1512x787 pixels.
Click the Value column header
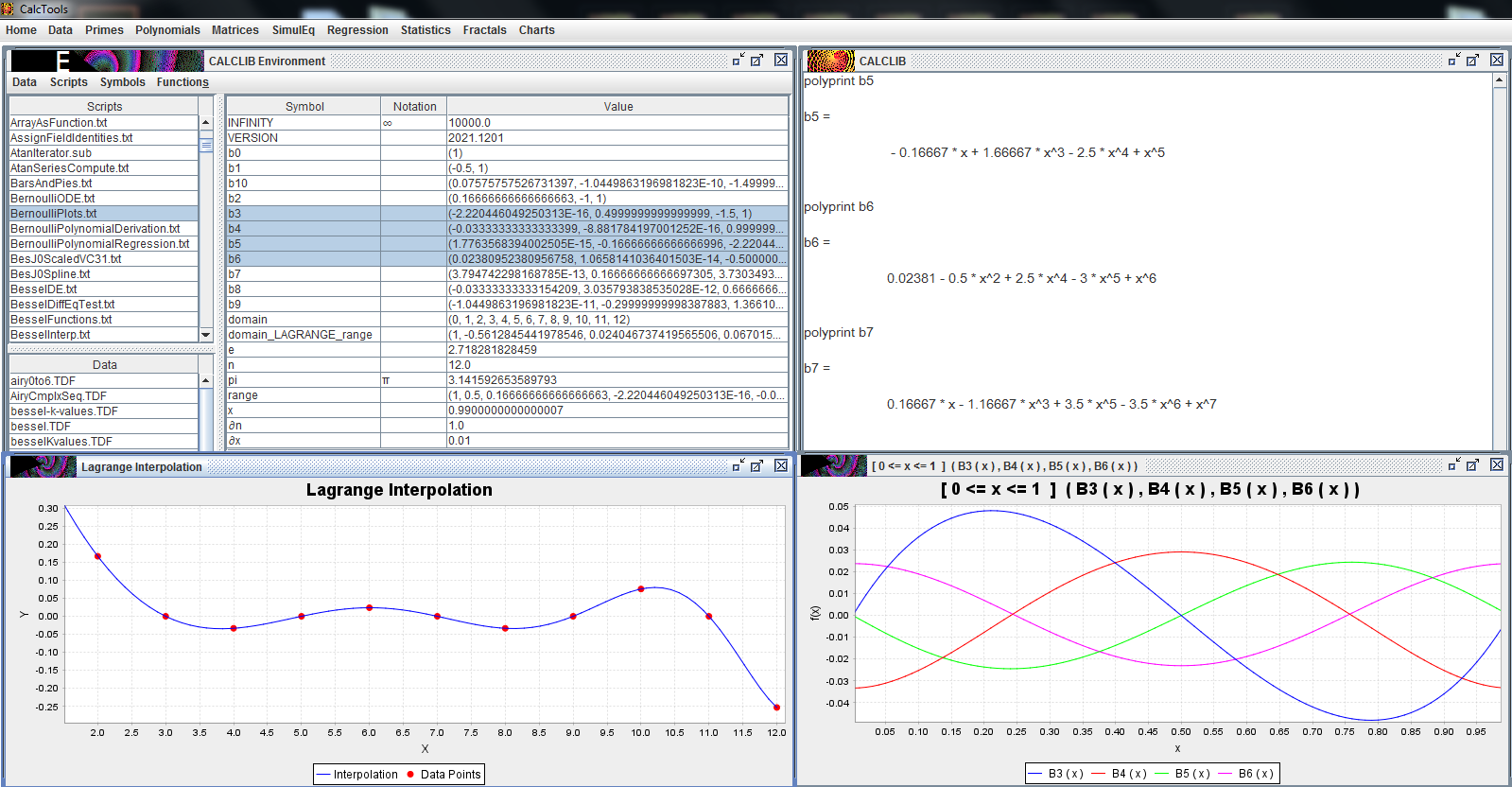click(618, 107)
